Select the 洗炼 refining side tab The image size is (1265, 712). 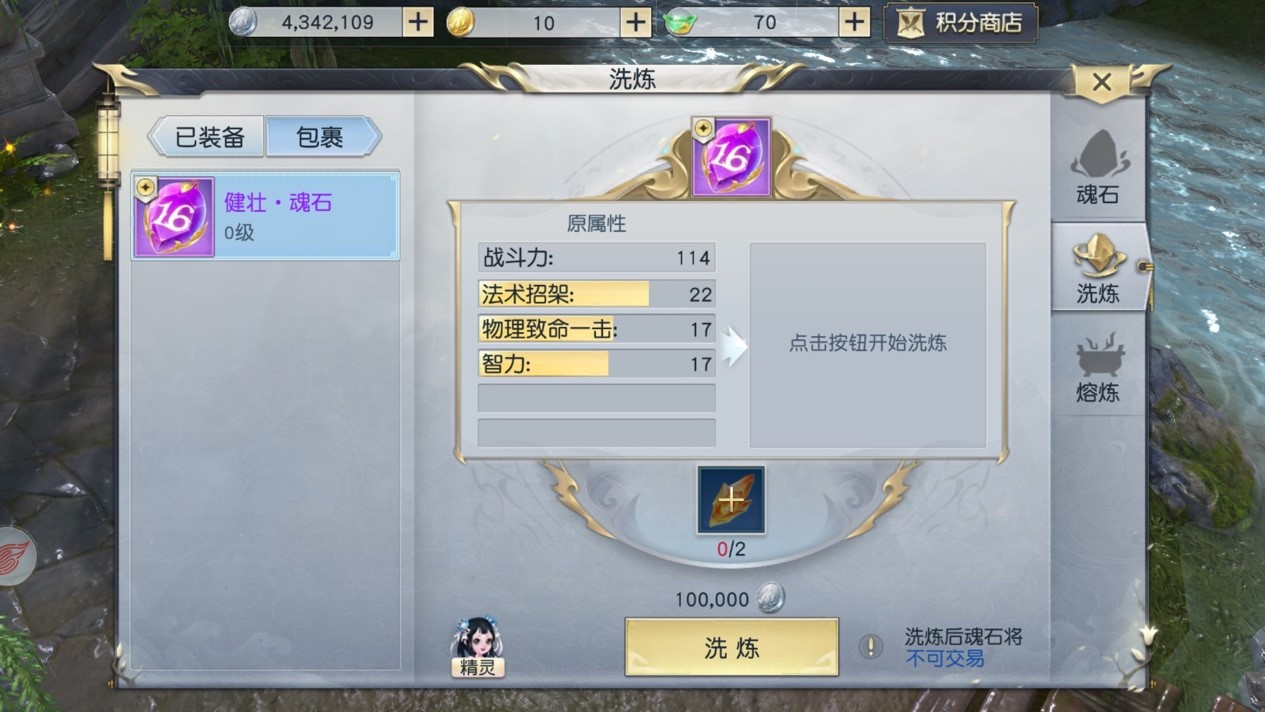(1097, 267)
